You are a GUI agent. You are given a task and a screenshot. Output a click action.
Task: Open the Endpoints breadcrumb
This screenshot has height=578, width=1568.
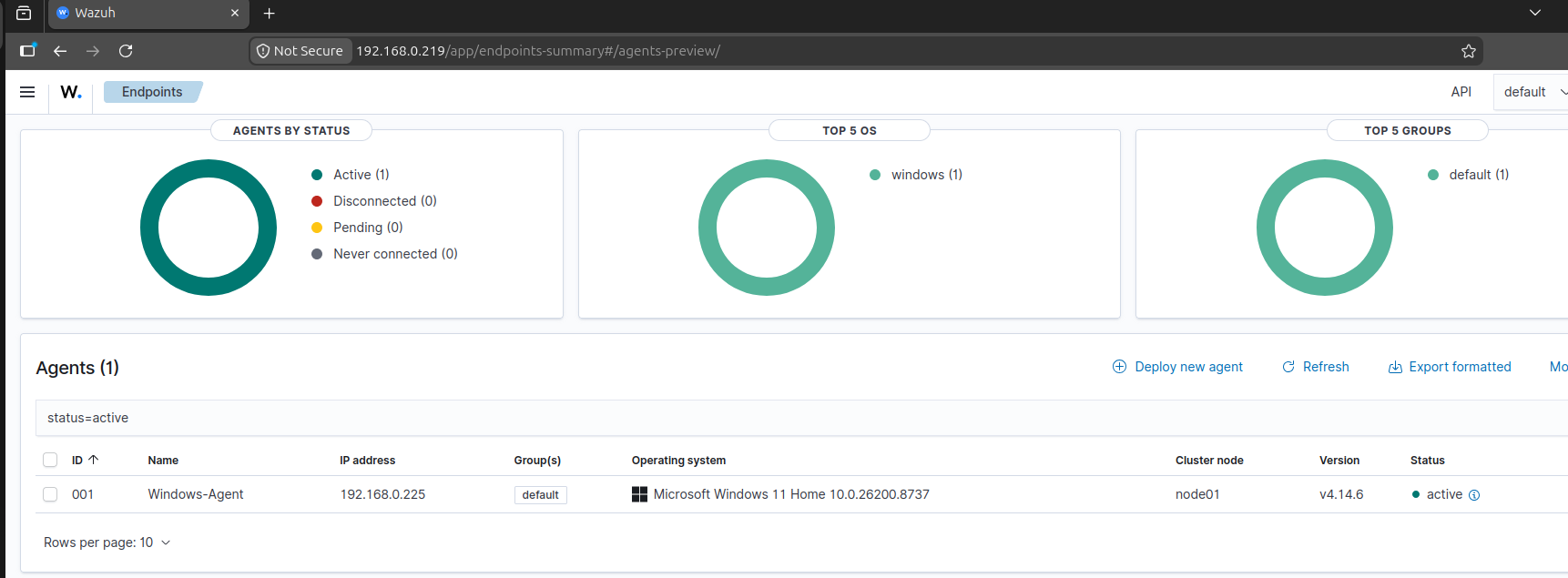coord(152,92)
